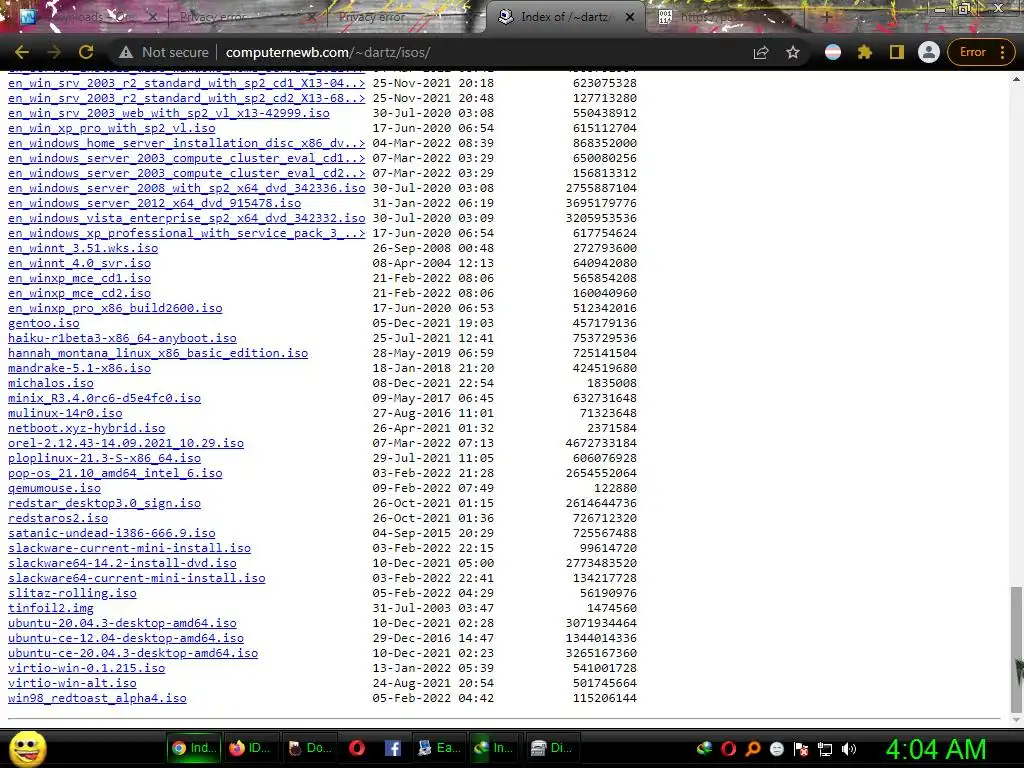Go back using the browser Back arrow
Image resolution: width=1024 pixels, height=768 pixels.
[x=22, y=52]
